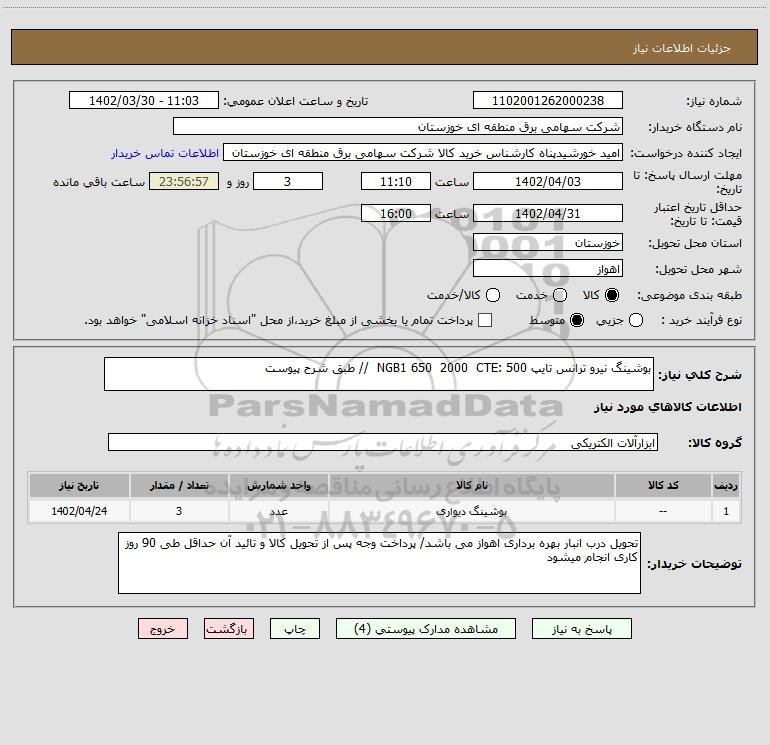Click response deadline date field 1402/04/03
Viewport: 770px width, 745px height.
click(547, 181)
